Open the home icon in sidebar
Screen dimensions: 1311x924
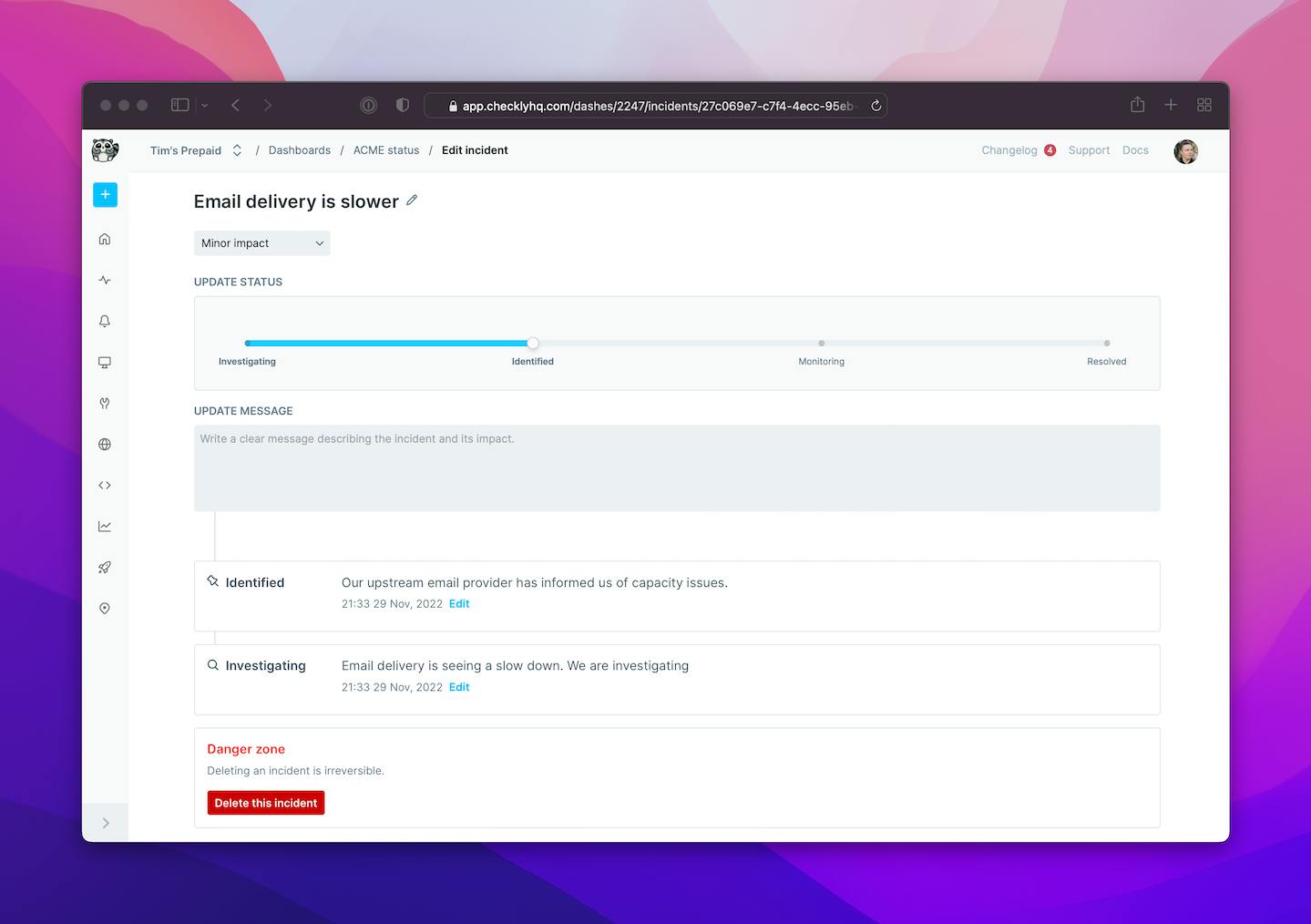pos(105,239)
